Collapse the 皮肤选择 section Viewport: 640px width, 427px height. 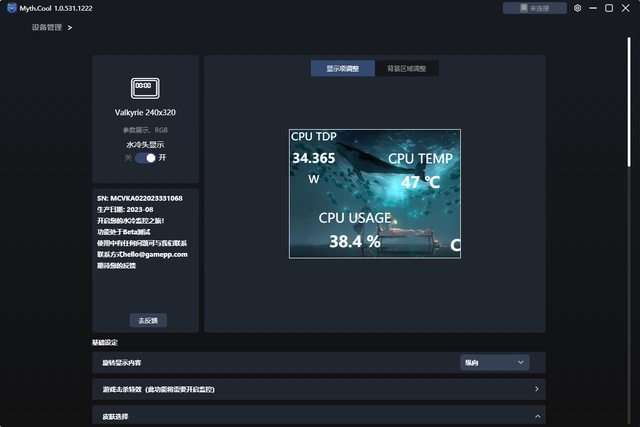[x=537, y=416]
